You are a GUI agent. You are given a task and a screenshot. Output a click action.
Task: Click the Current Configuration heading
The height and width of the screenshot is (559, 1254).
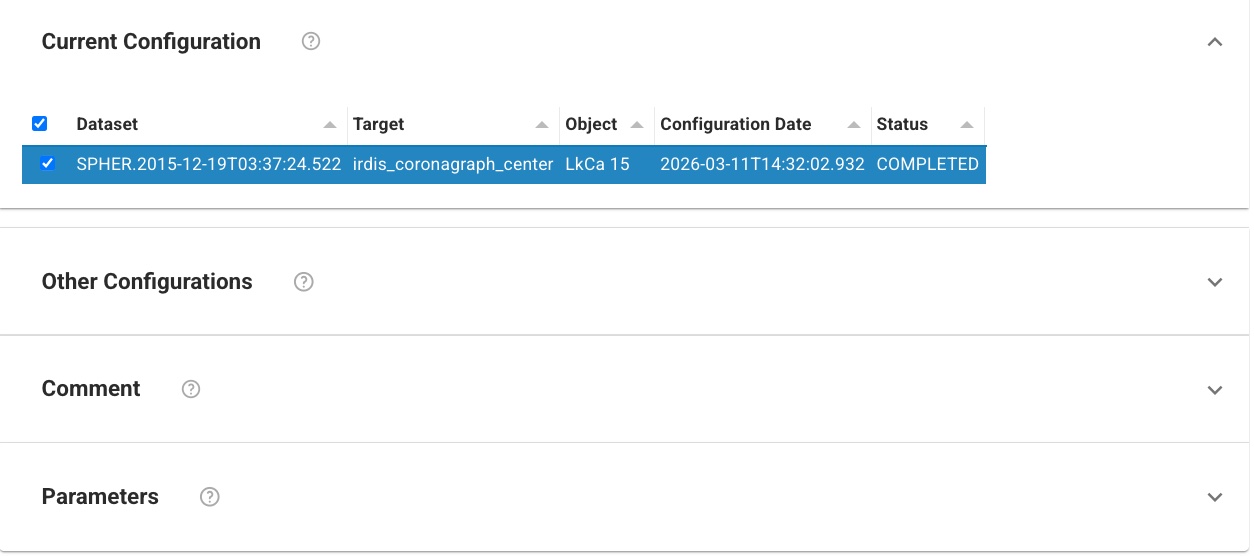click(151, 42)
